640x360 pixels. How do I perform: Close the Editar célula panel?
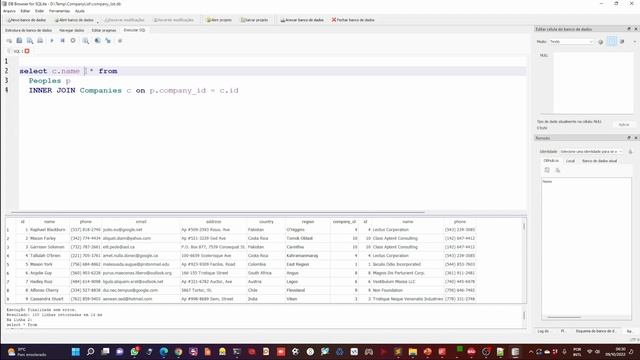pyautogui.click(x=636, y=29)
